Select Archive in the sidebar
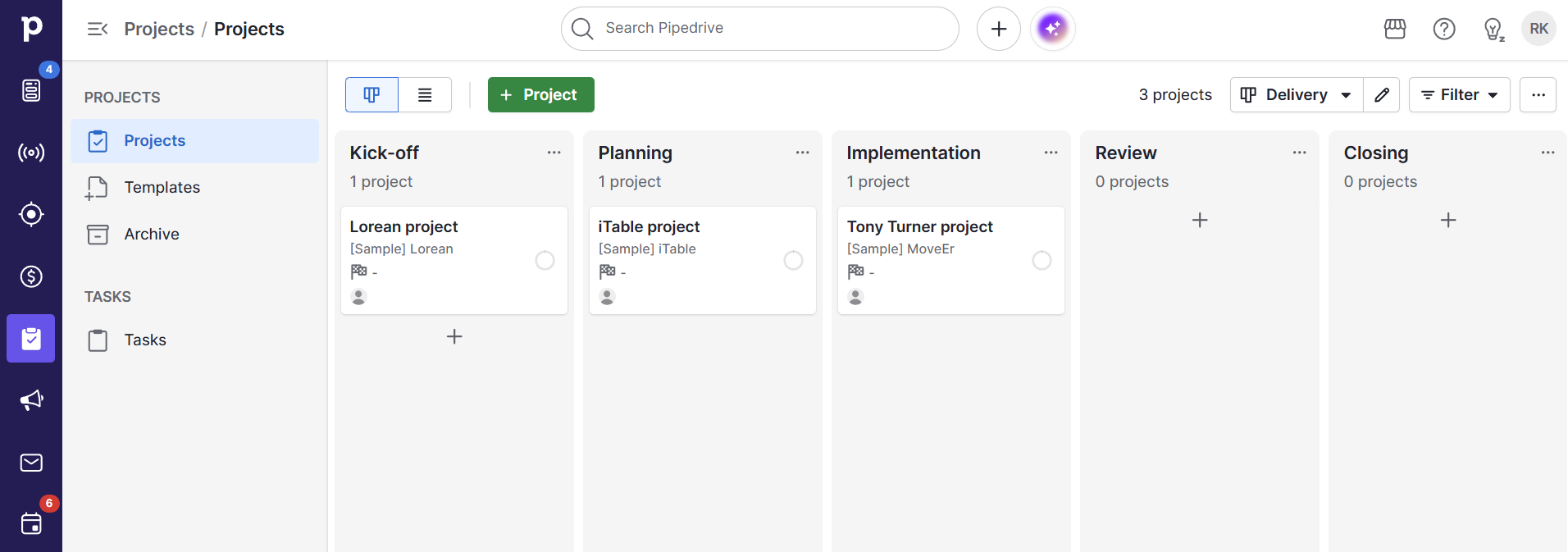 coord(194,235)
